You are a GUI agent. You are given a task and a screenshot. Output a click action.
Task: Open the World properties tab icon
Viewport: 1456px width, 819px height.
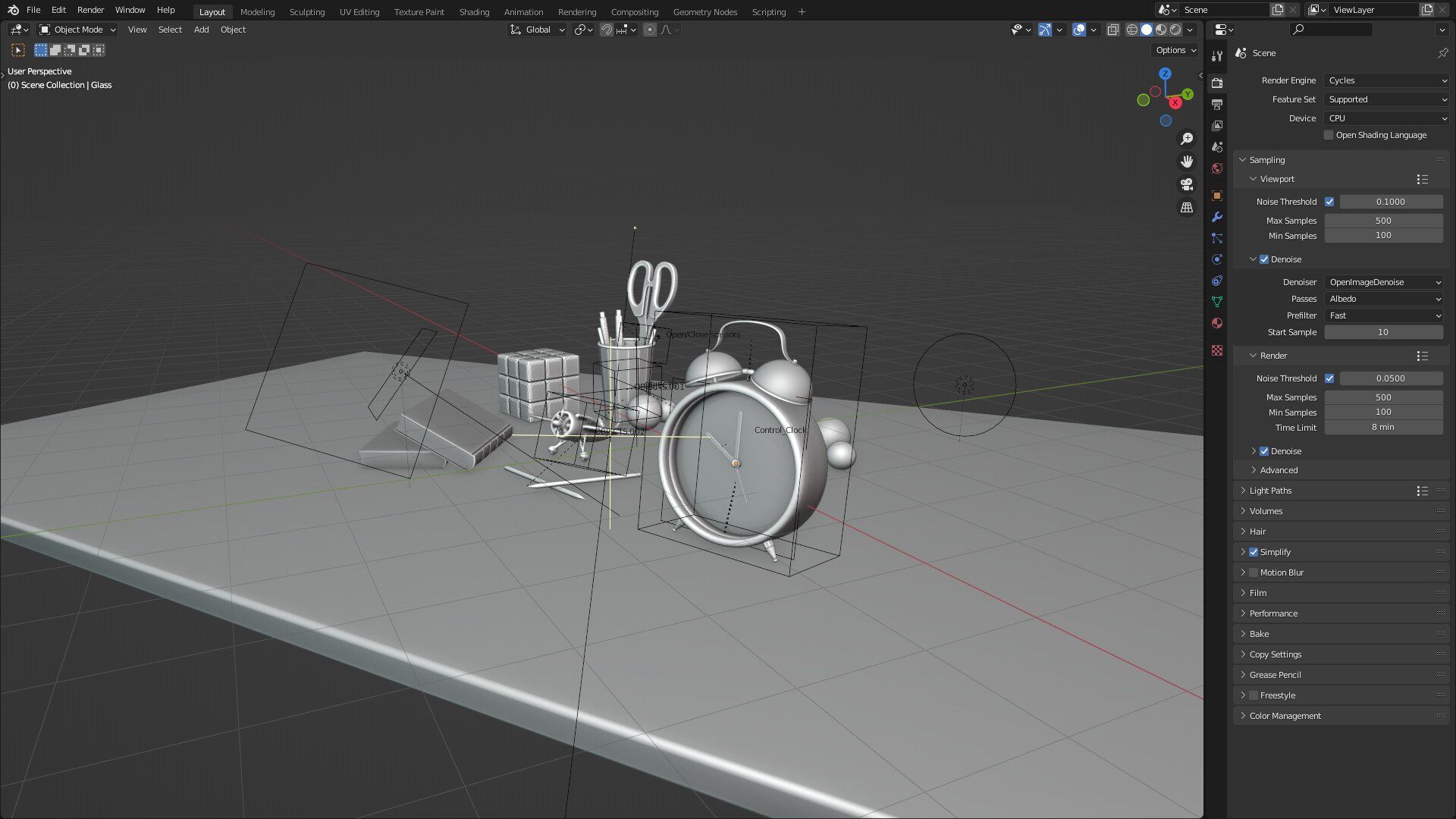pos(1217,168)
